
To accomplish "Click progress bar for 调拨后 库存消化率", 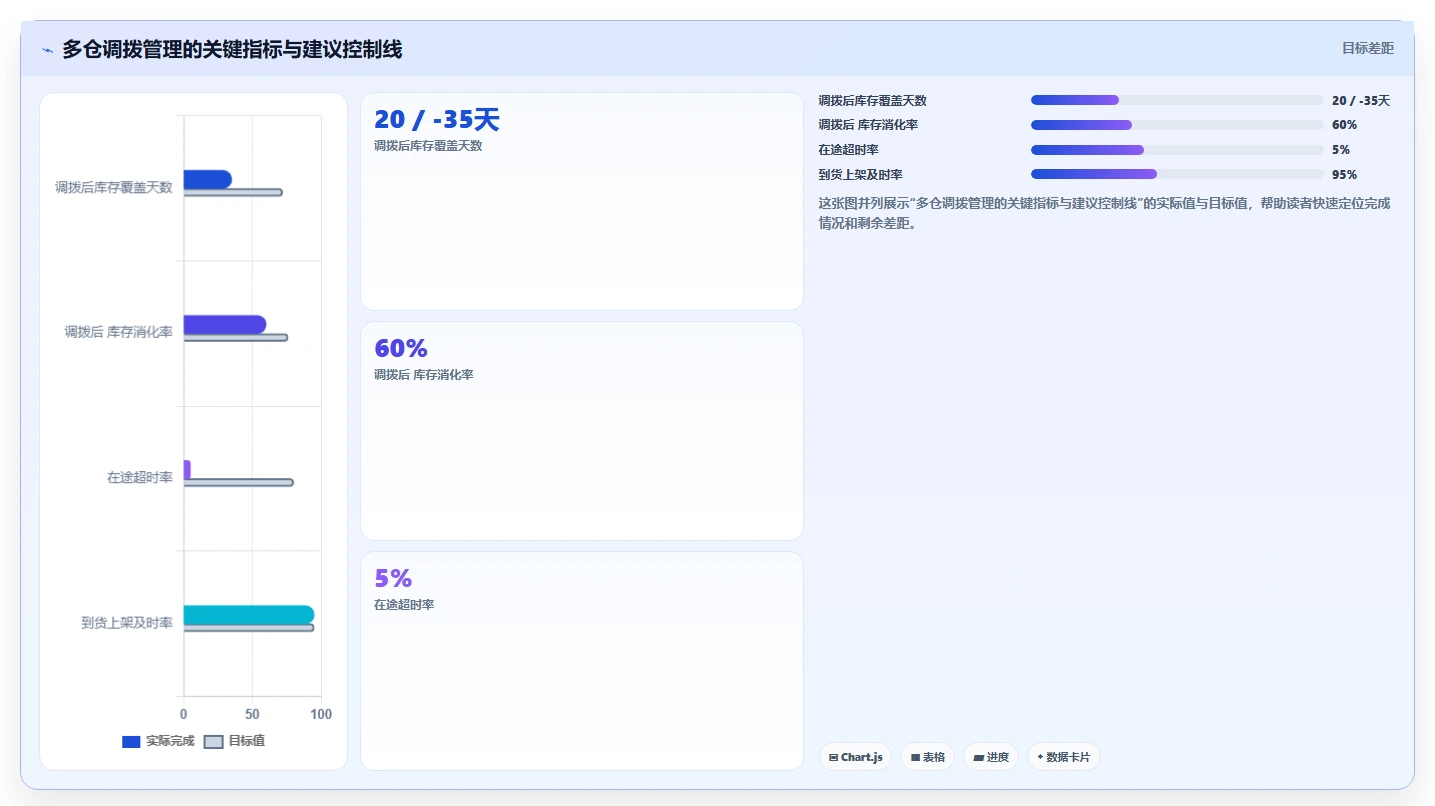I will coord(1177,125).
